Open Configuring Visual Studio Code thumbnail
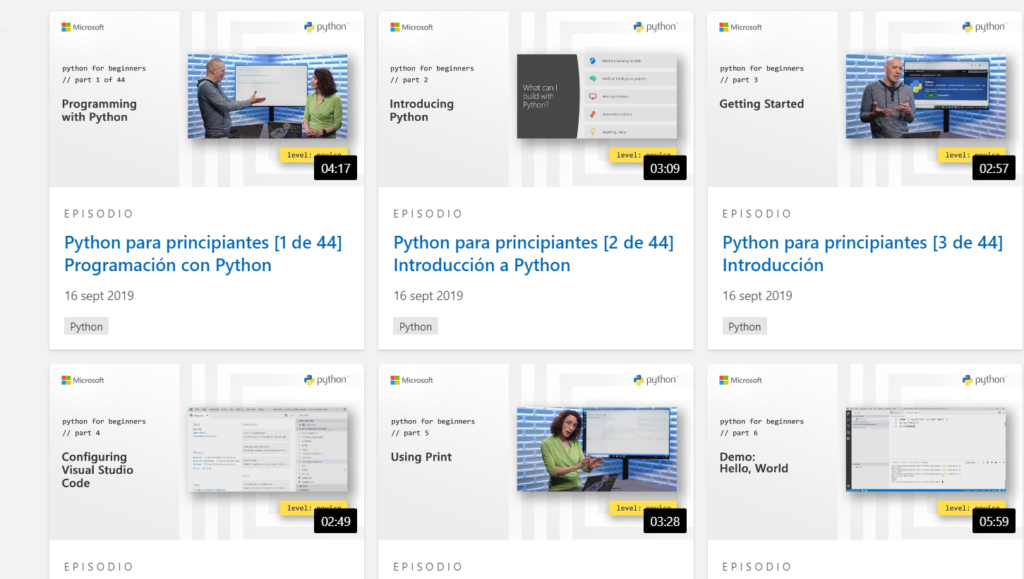1024x579 pixels. [x=267, y=449]
